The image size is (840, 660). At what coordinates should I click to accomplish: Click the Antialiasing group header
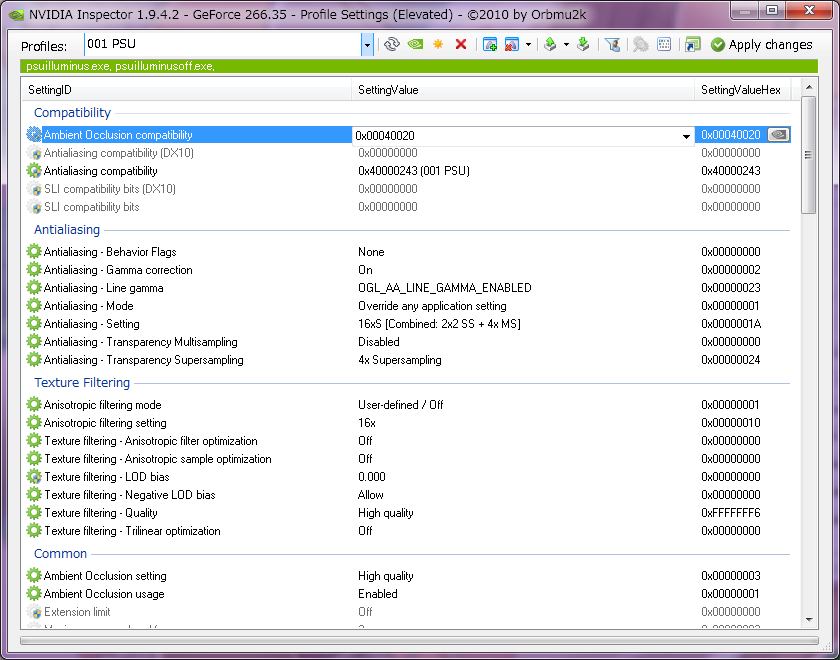click(67, 230)
